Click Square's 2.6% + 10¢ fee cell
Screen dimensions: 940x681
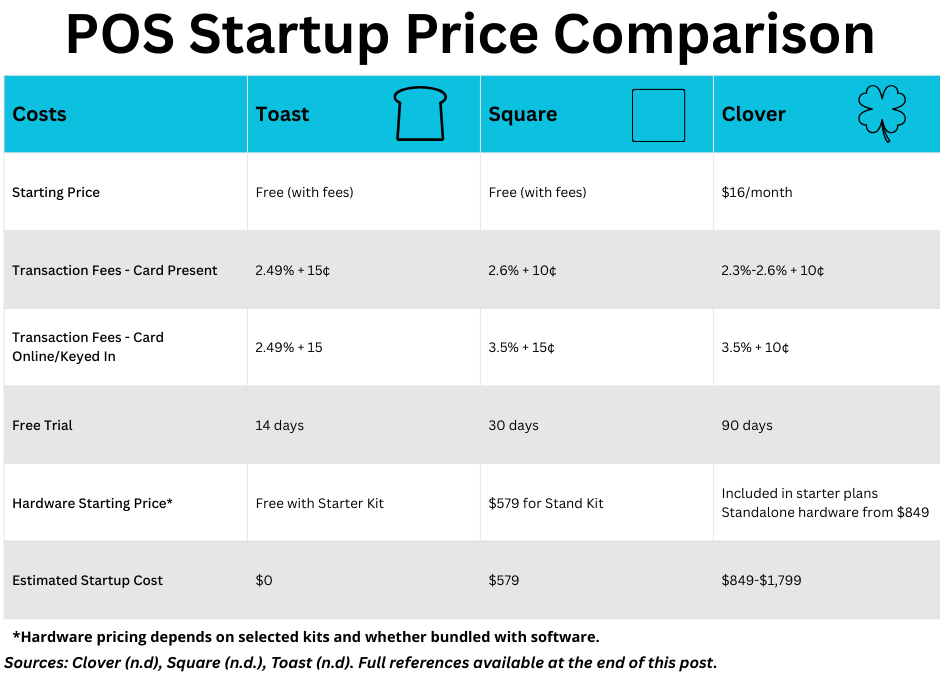pos(522,270)
